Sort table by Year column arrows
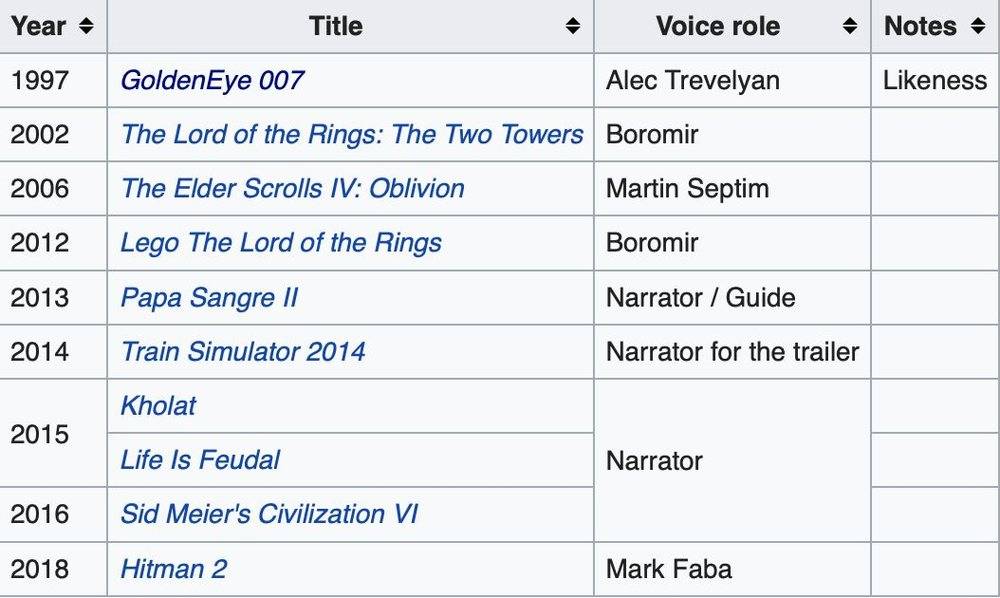Viewport: 1000px width, 598px height. click(86, 26)
